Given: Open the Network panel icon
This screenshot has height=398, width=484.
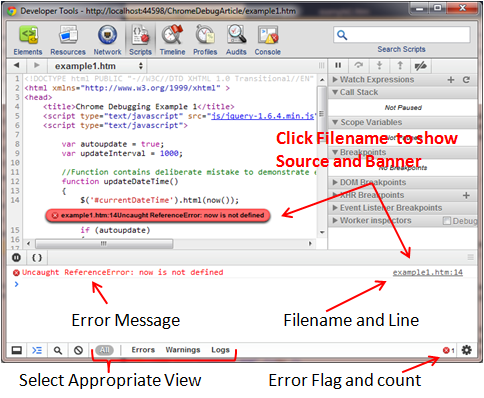Looking at the screenshot, I should pos(107,35).
